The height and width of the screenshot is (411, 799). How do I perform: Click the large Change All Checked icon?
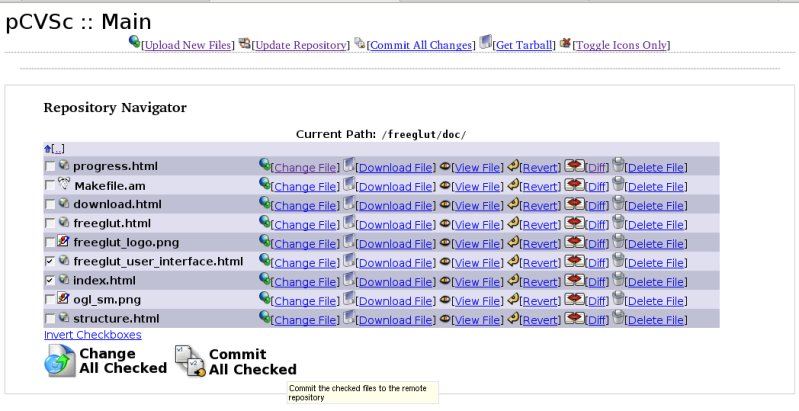[x=59, y=361]
